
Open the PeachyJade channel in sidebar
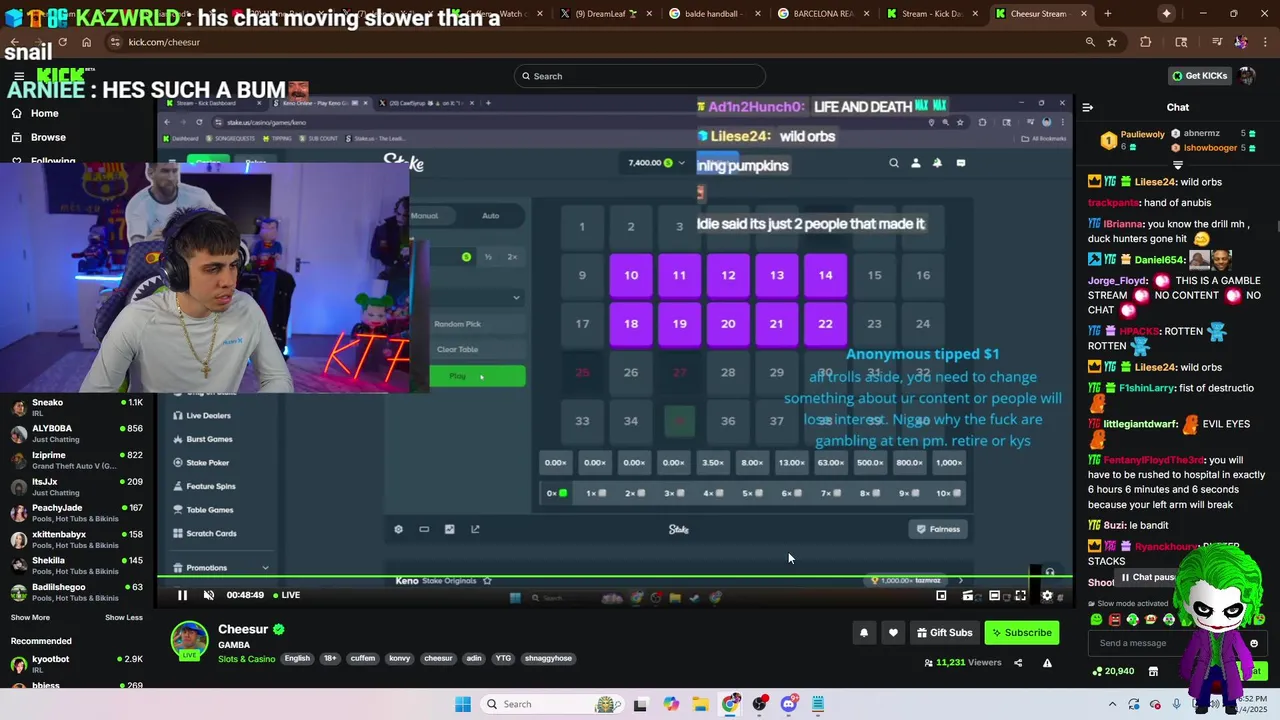(x=76, y=513)
